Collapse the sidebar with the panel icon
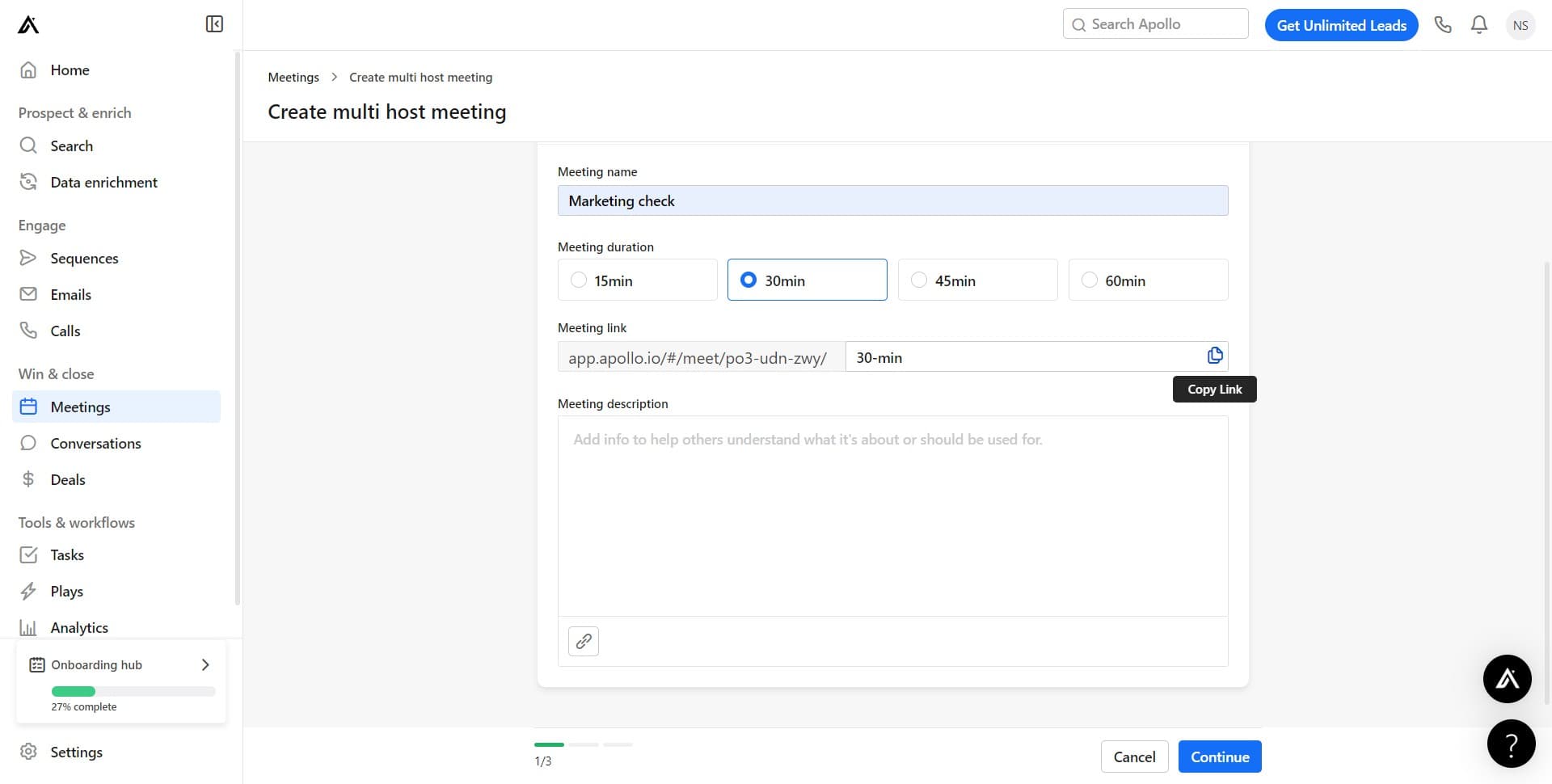This screenshot has width=1552, height=784. pos(214,24)
